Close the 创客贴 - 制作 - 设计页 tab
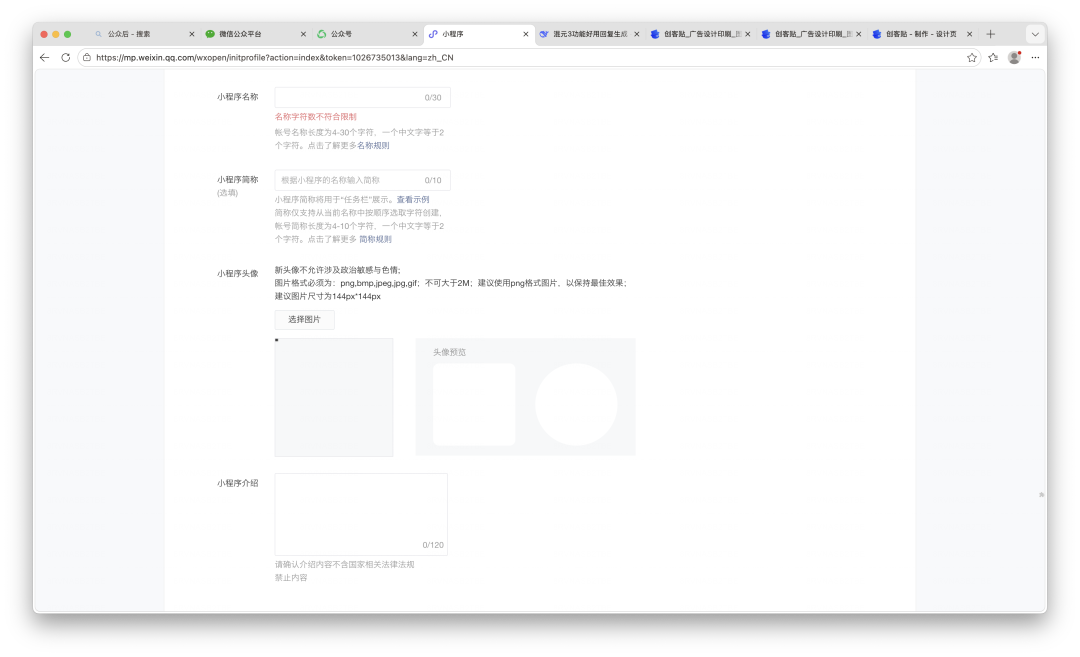1080x657 pixels. coord(969,34)
